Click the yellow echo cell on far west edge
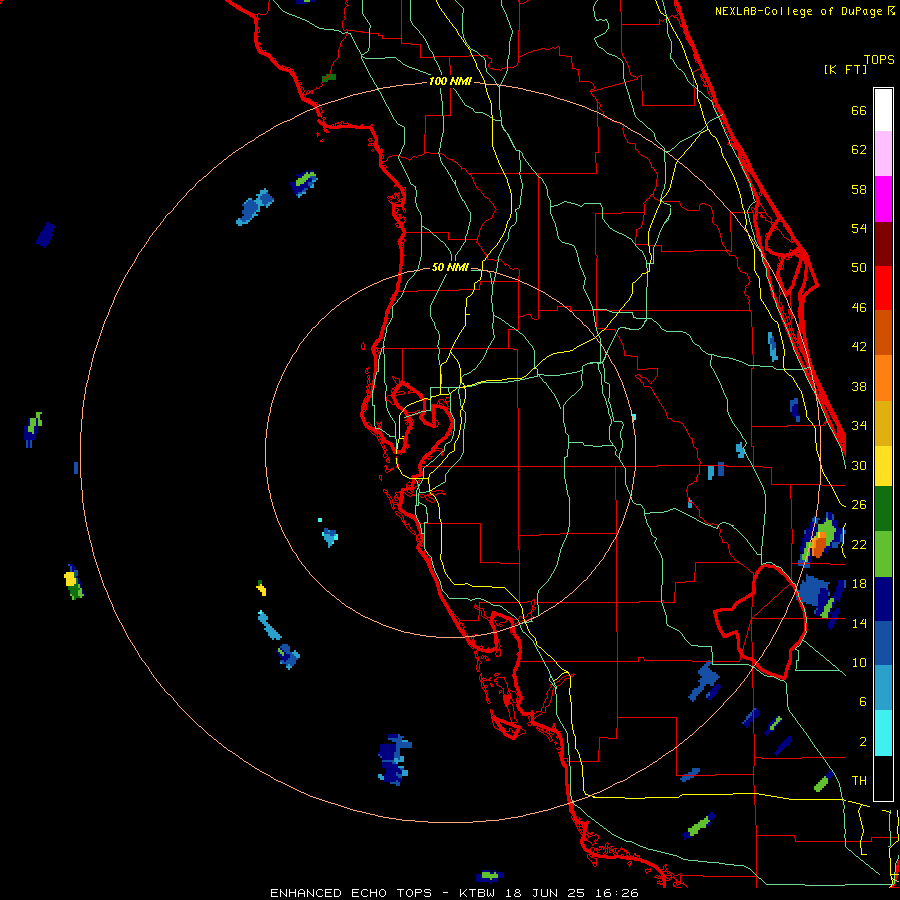 pos(72,581)
